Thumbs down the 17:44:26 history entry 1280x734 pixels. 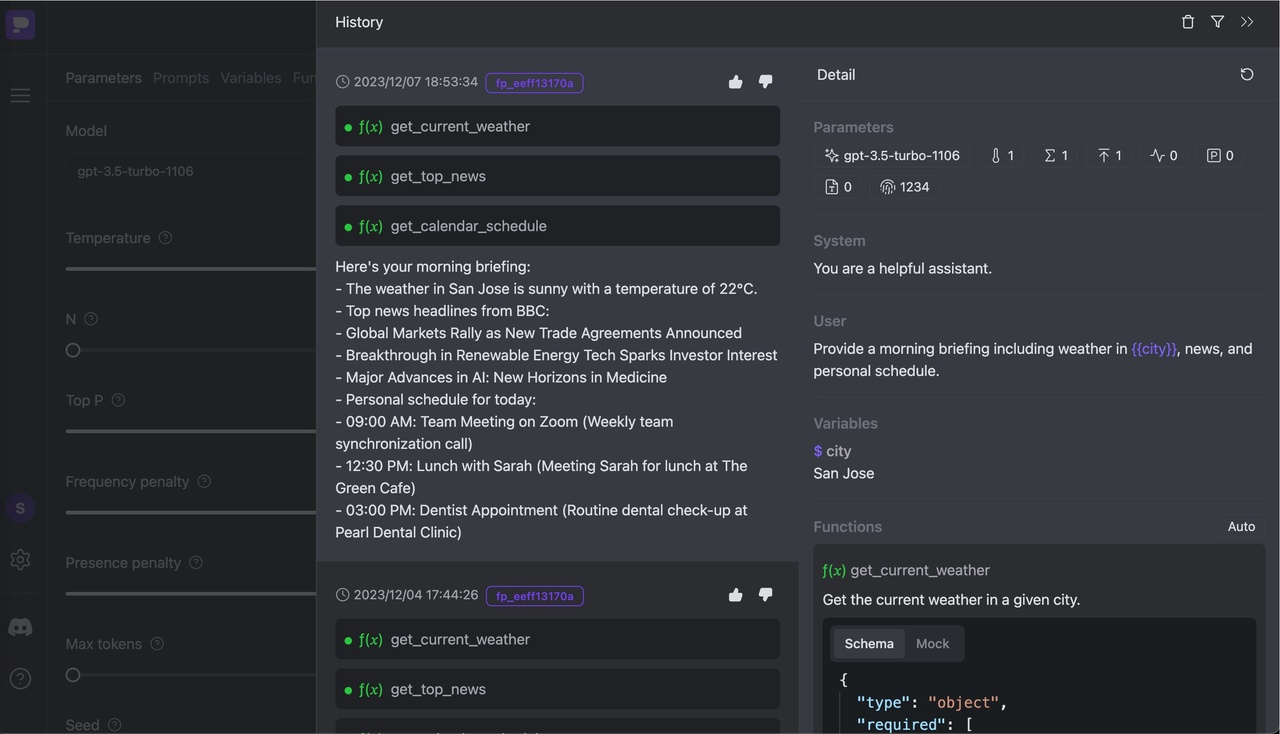point(765,595)
